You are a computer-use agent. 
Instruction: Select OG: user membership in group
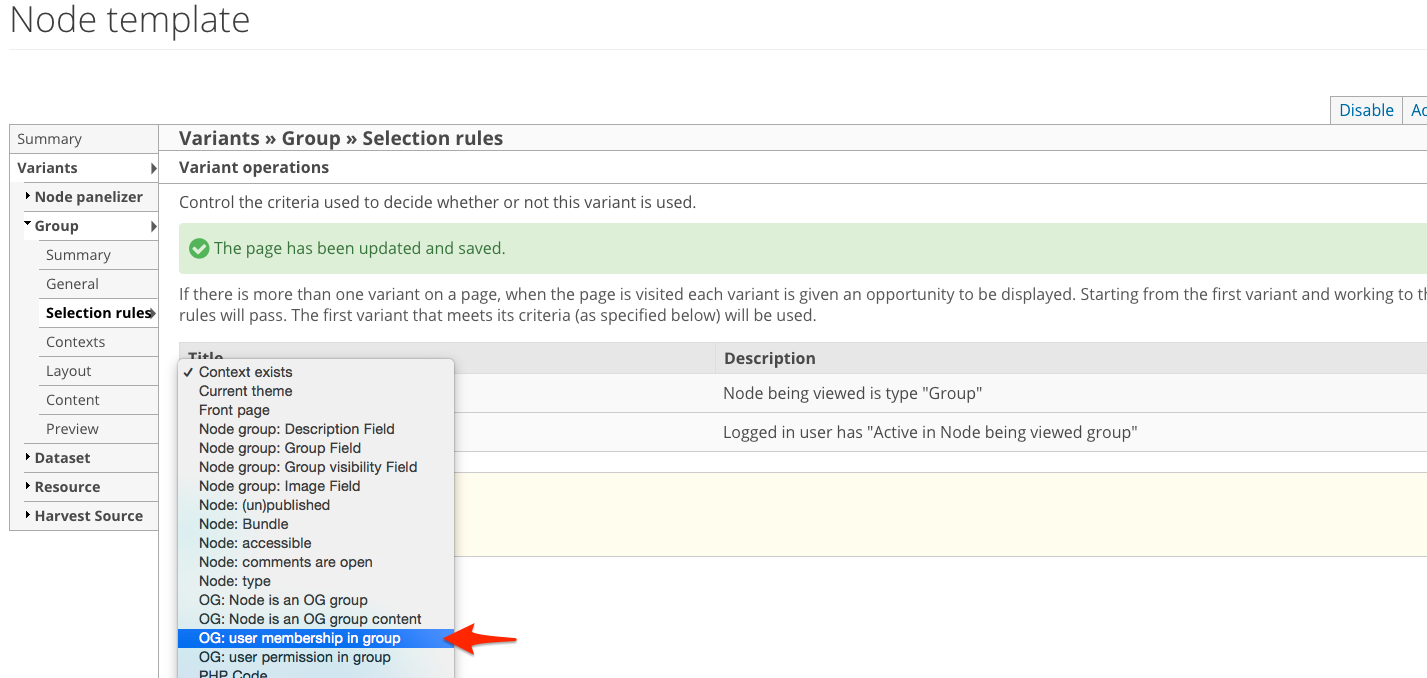tap(316, 638)
